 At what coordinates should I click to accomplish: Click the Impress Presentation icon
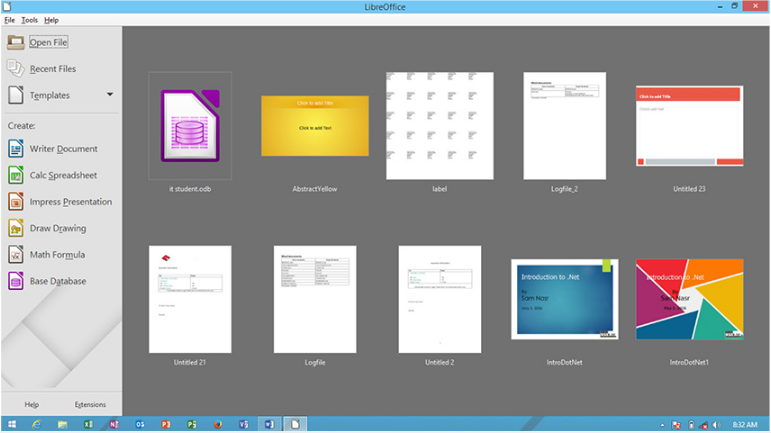pyautogui.click(x=16, y=202)
